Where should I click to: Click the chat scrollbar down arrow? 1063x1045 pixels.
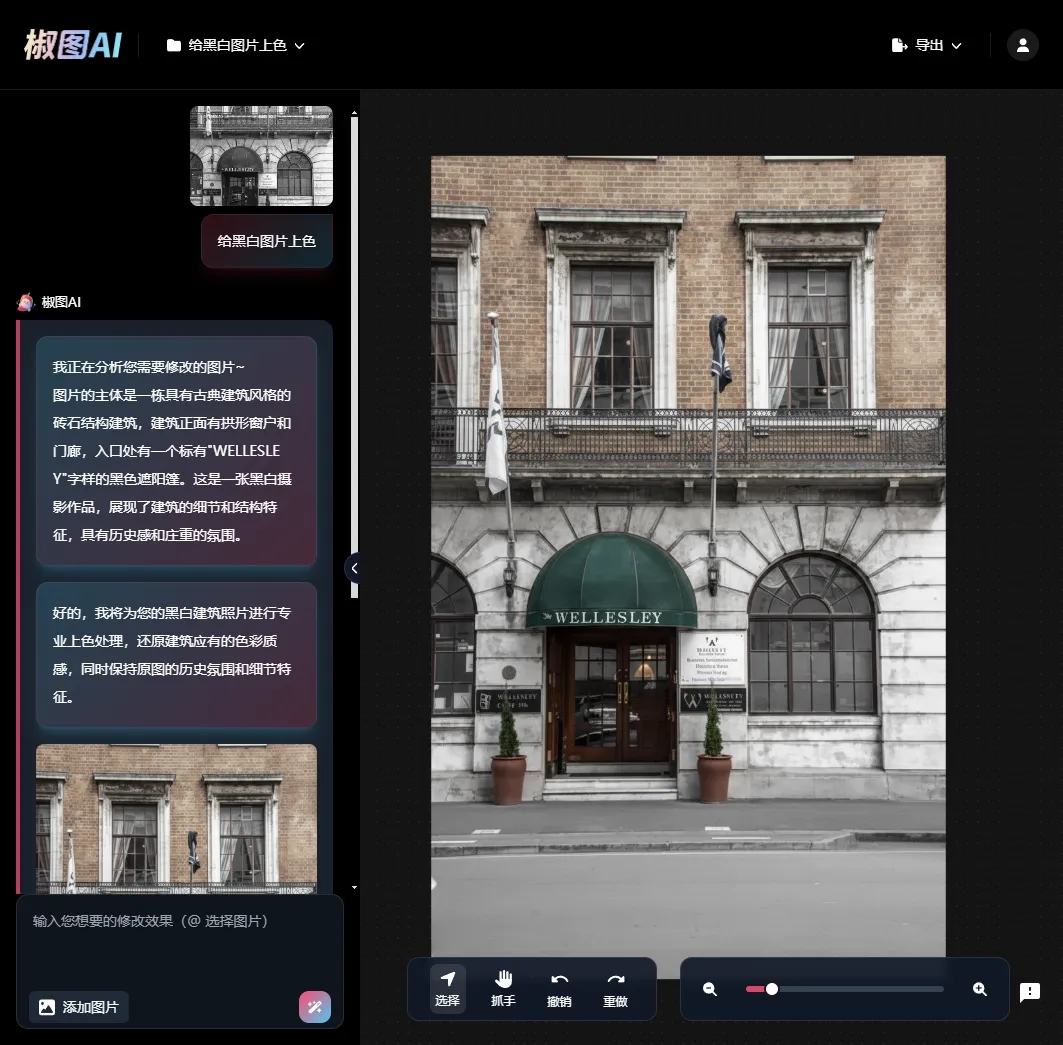point(354,887)
